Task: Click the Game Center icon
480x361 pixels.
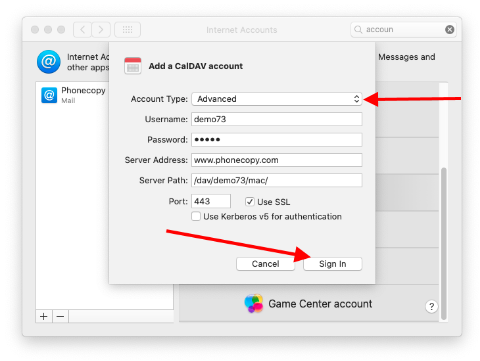Action: point(254,303)
